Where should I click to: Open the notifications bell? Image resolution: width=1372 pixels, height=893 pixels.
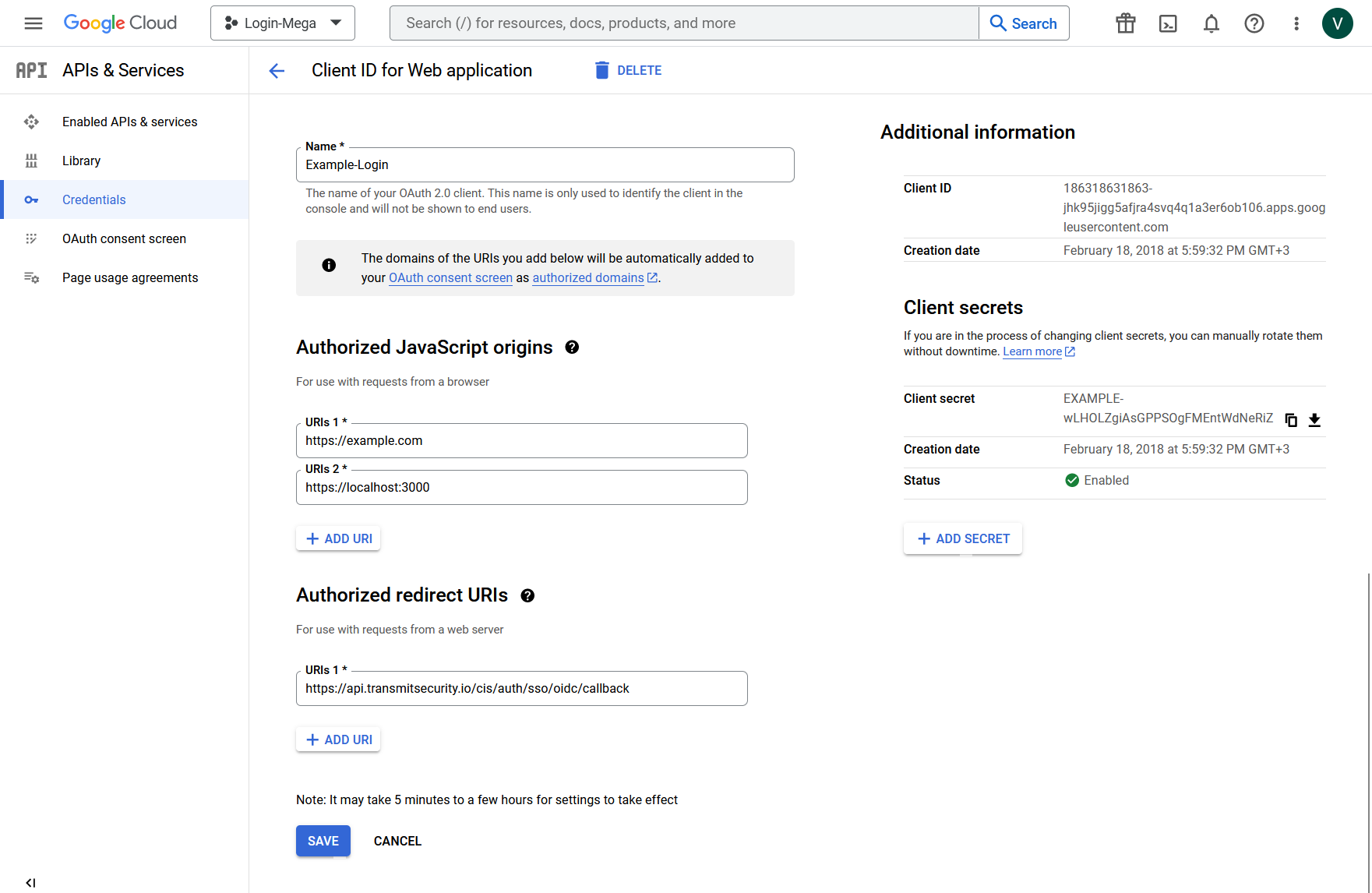(x=1211, y=23)
